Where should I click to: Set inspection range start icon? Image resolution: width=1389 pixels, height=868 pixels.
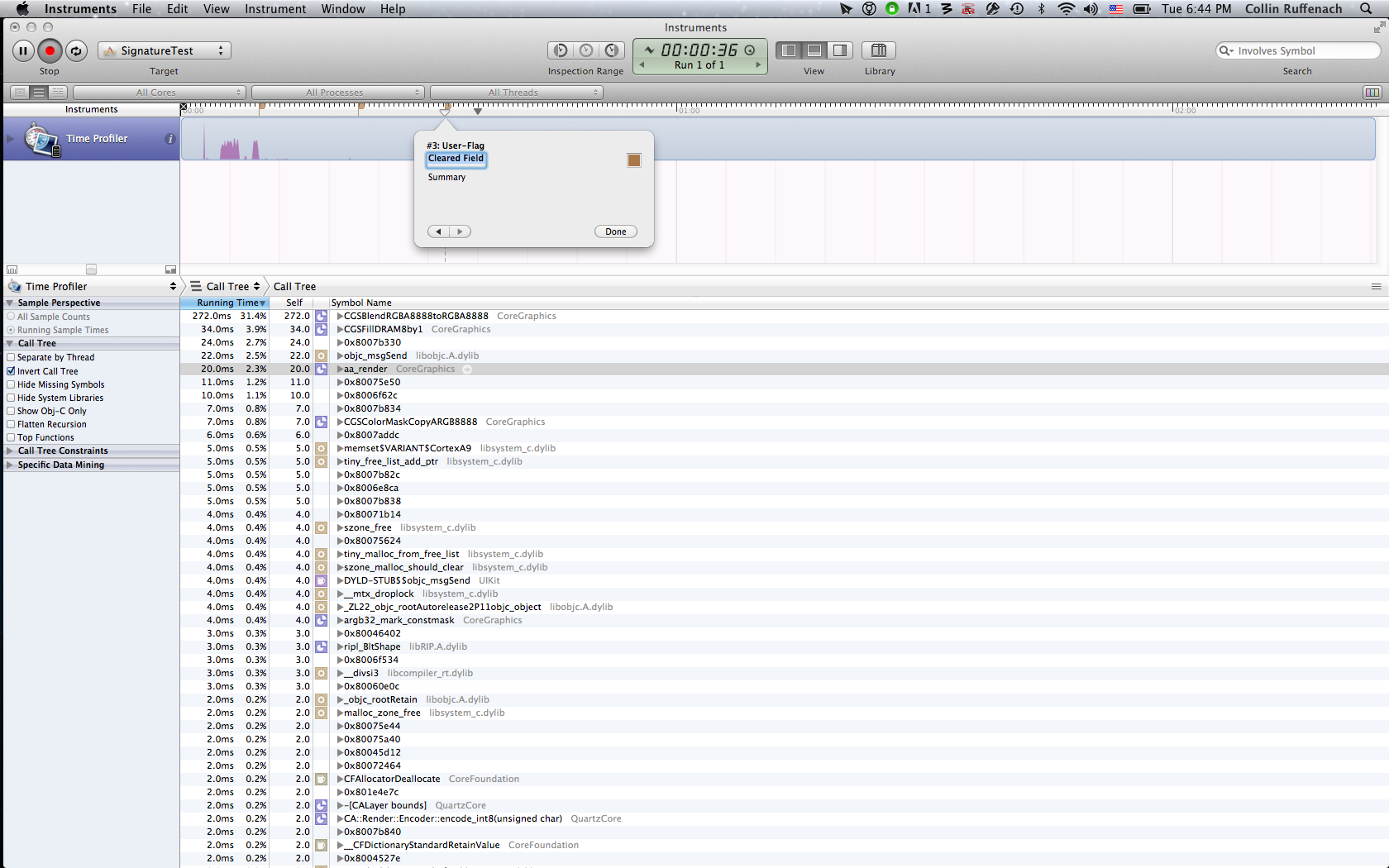point(561,50)
